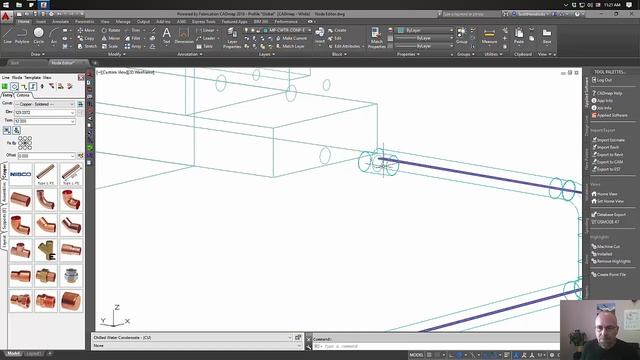
Task: Select the copper wye fitting marked E
Action: tap(46, 250)
